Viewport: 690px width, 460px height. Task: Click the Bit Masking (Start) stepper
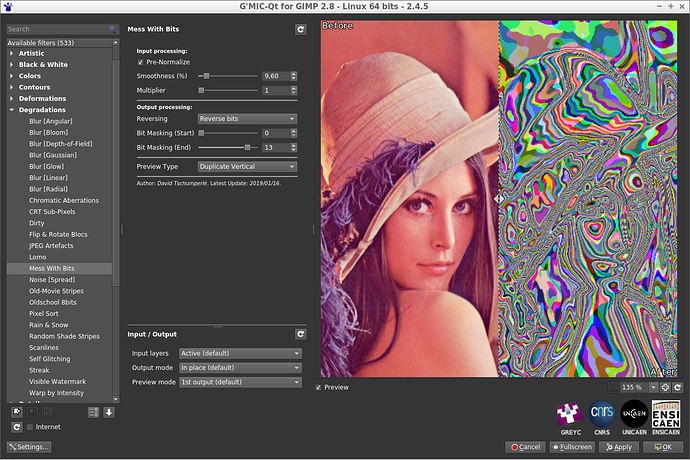pos(294,133)
